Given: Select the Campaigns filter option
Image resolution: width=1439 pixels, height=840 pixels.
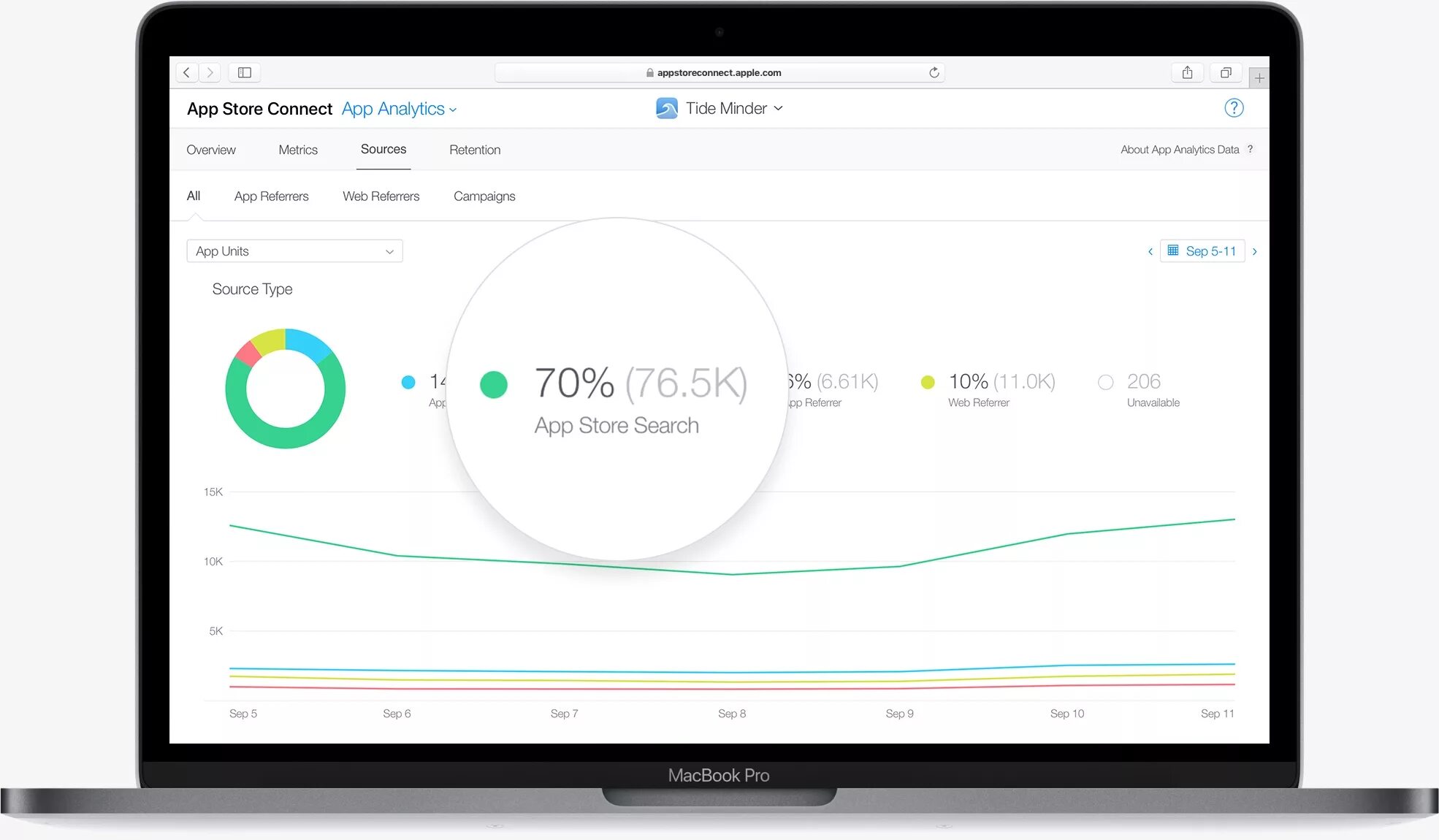Looking at the screenshot, I should click(484, 196).
